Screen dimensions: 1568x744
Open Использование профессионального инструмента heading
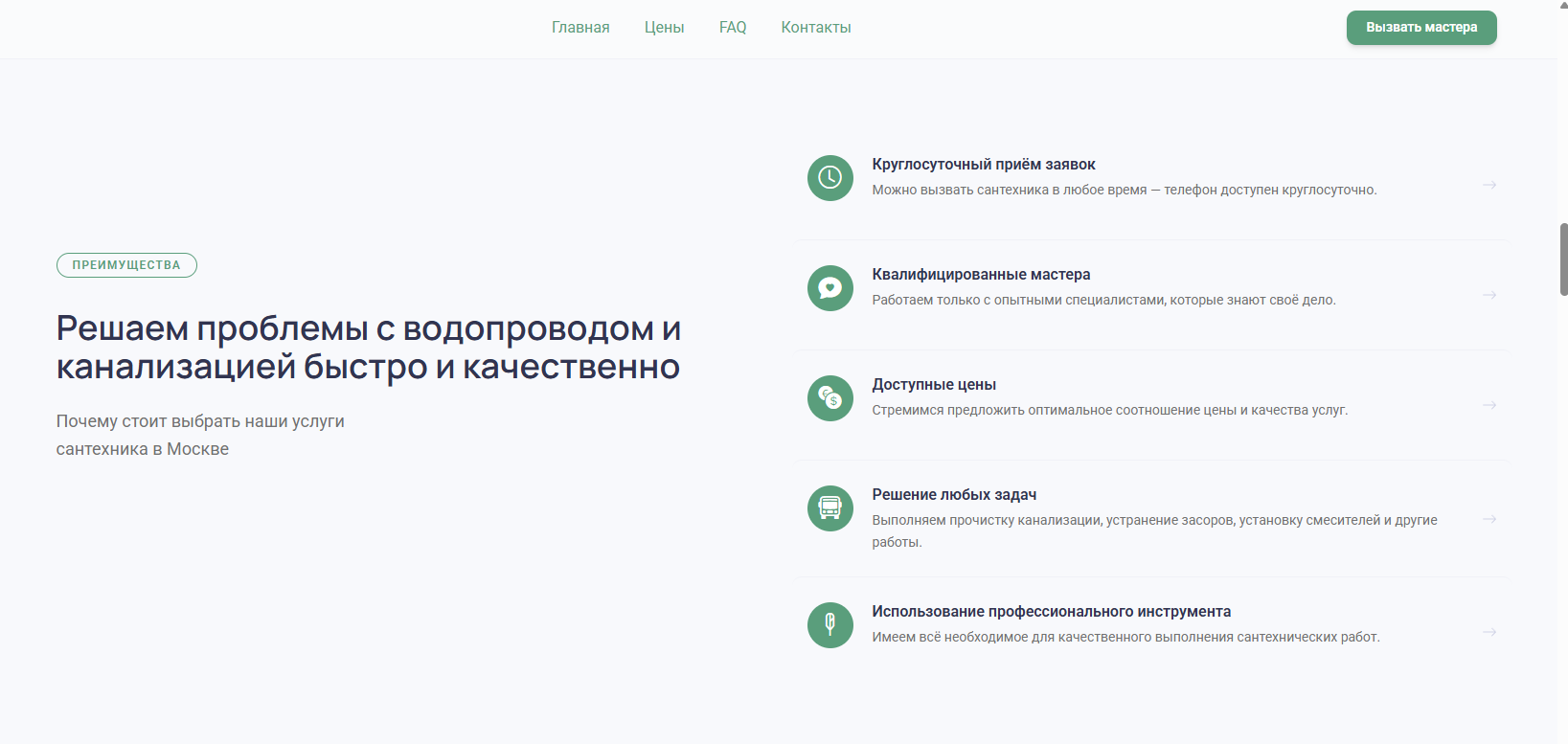[x=1051, y=612]
